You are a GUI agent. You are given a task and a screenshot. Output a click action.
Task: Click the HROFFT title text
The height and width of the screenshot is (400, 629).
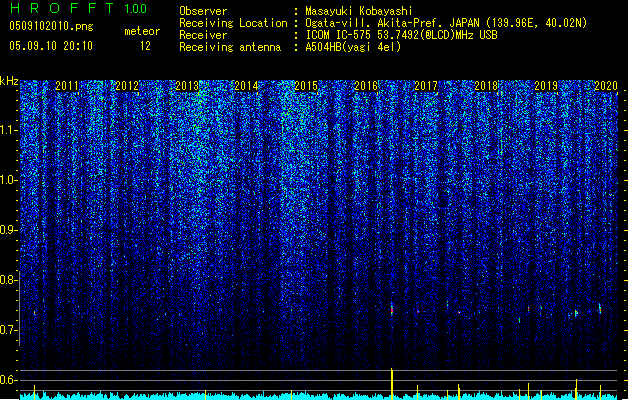click(63, 8)
